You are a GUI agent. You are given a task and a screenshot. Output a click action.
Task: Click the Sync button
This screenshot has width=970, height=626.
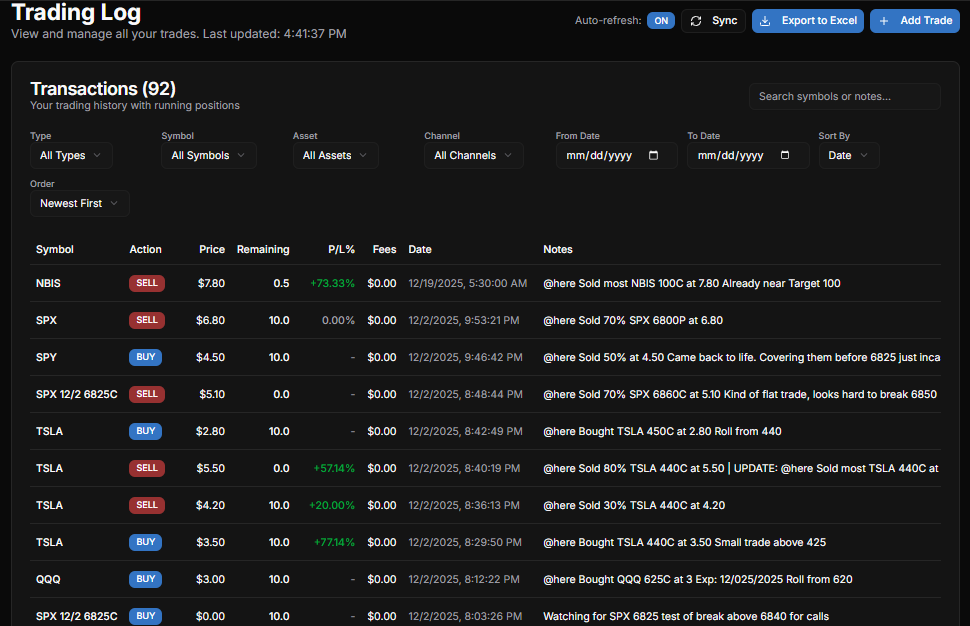(712, 20)
